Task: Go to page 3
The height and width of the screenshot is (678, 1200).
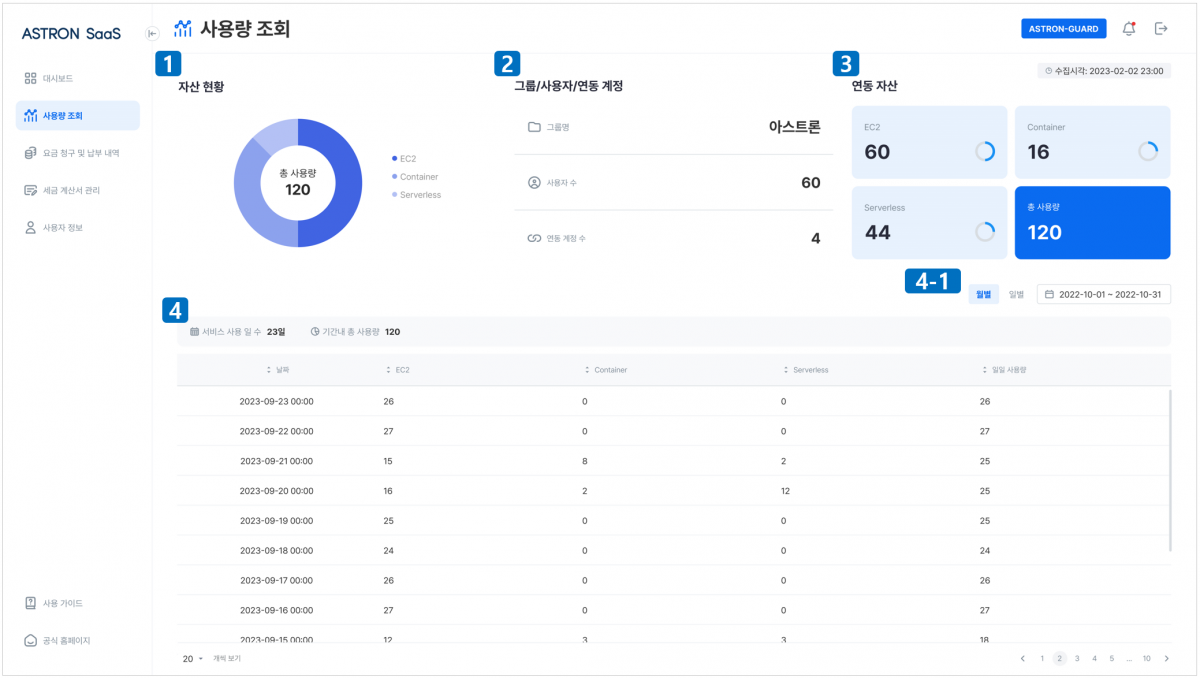Action: 1077,658
